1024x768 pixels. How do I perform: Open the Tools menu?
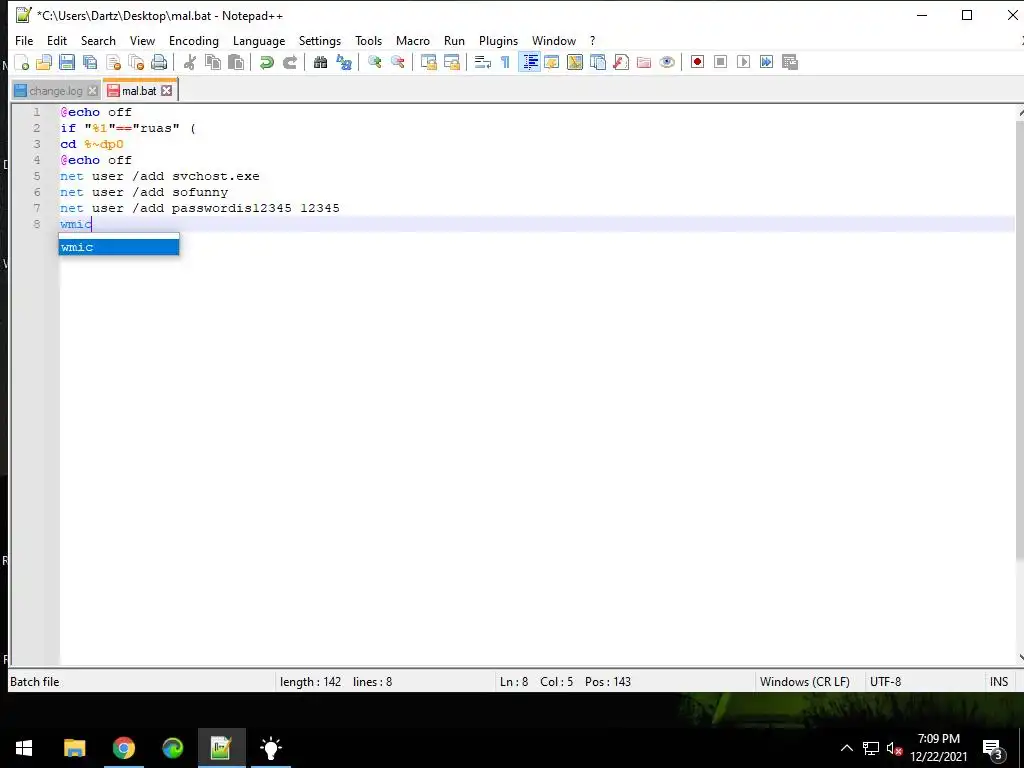coord(368,40)
